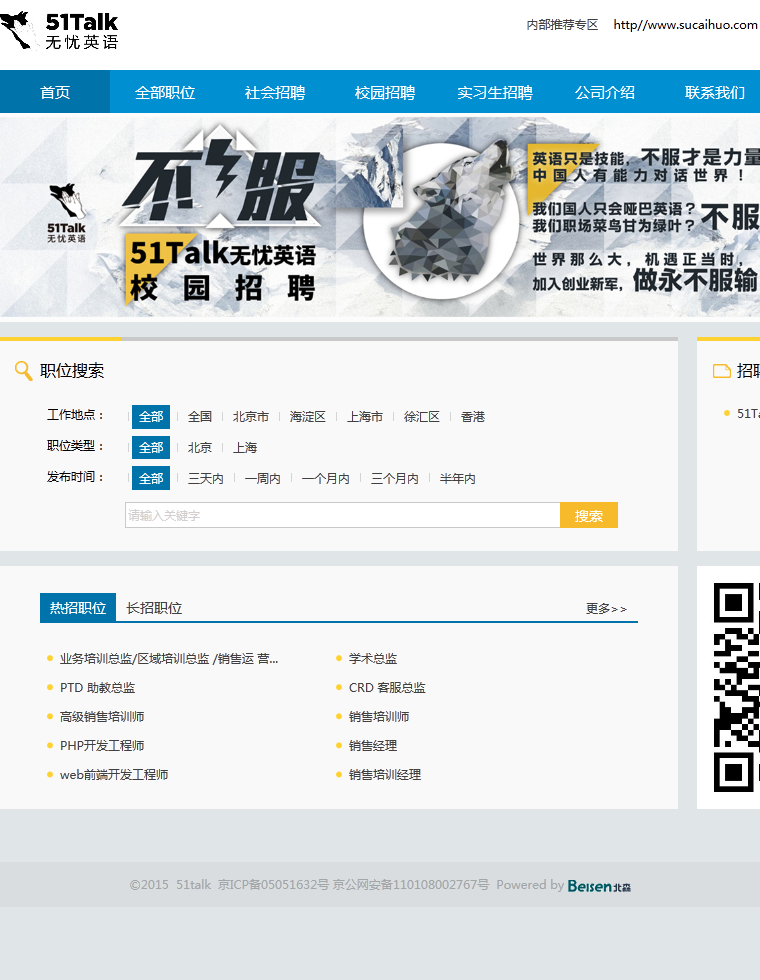Viewport: 760px width, 980px height.
Task: Filter postings to 一个月内
Action: pyautogui.click(x=326, y=478)
